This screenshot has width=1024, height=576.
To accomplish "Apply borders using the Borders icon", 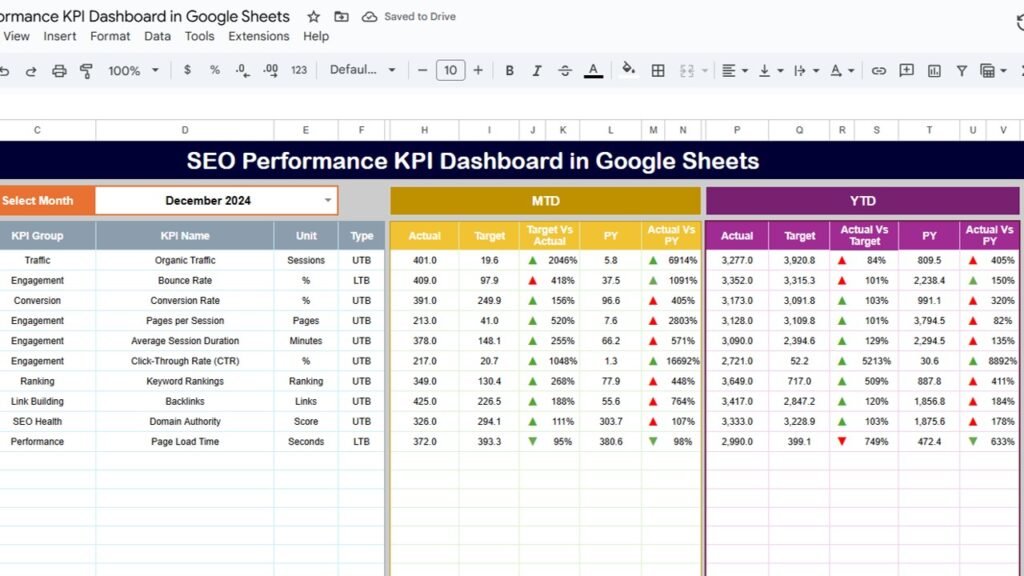I will [657, 70].
